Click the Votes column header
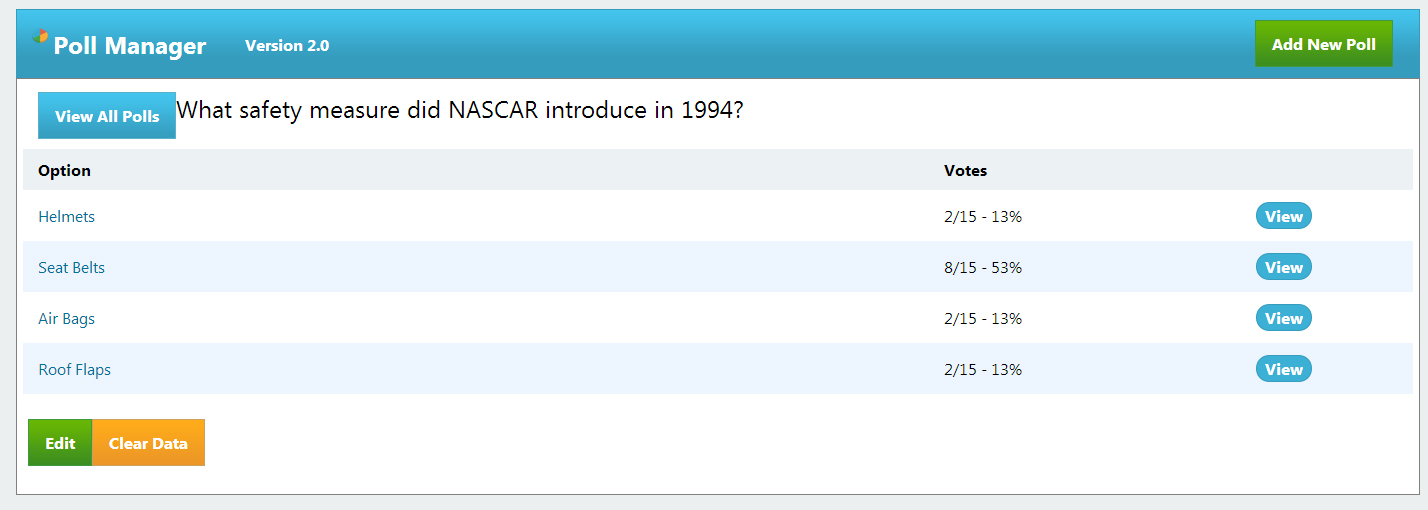Viewport: 1428px width, 510px height. coord(965,171)
